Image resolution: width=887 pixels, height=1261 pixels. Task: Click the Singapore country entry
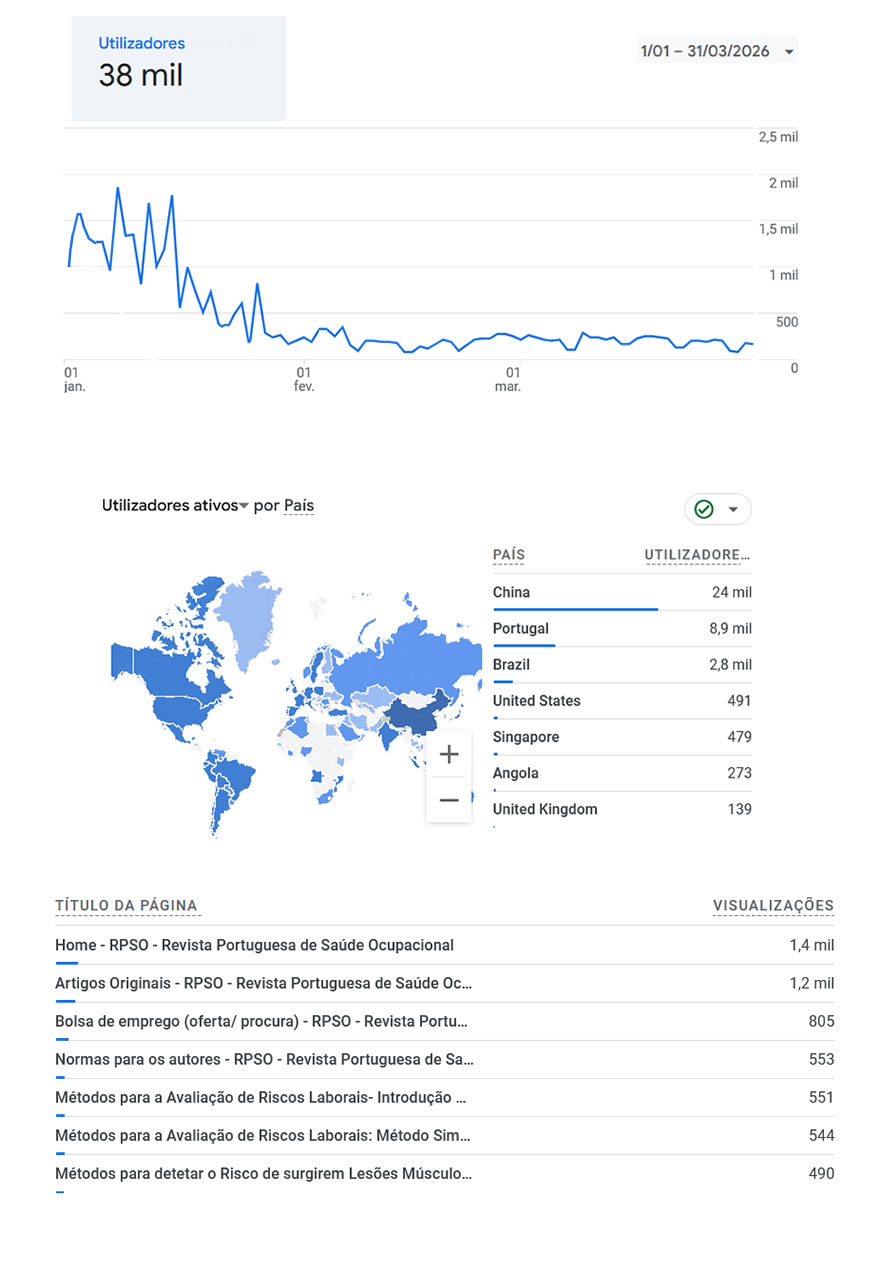click(525, 737)
